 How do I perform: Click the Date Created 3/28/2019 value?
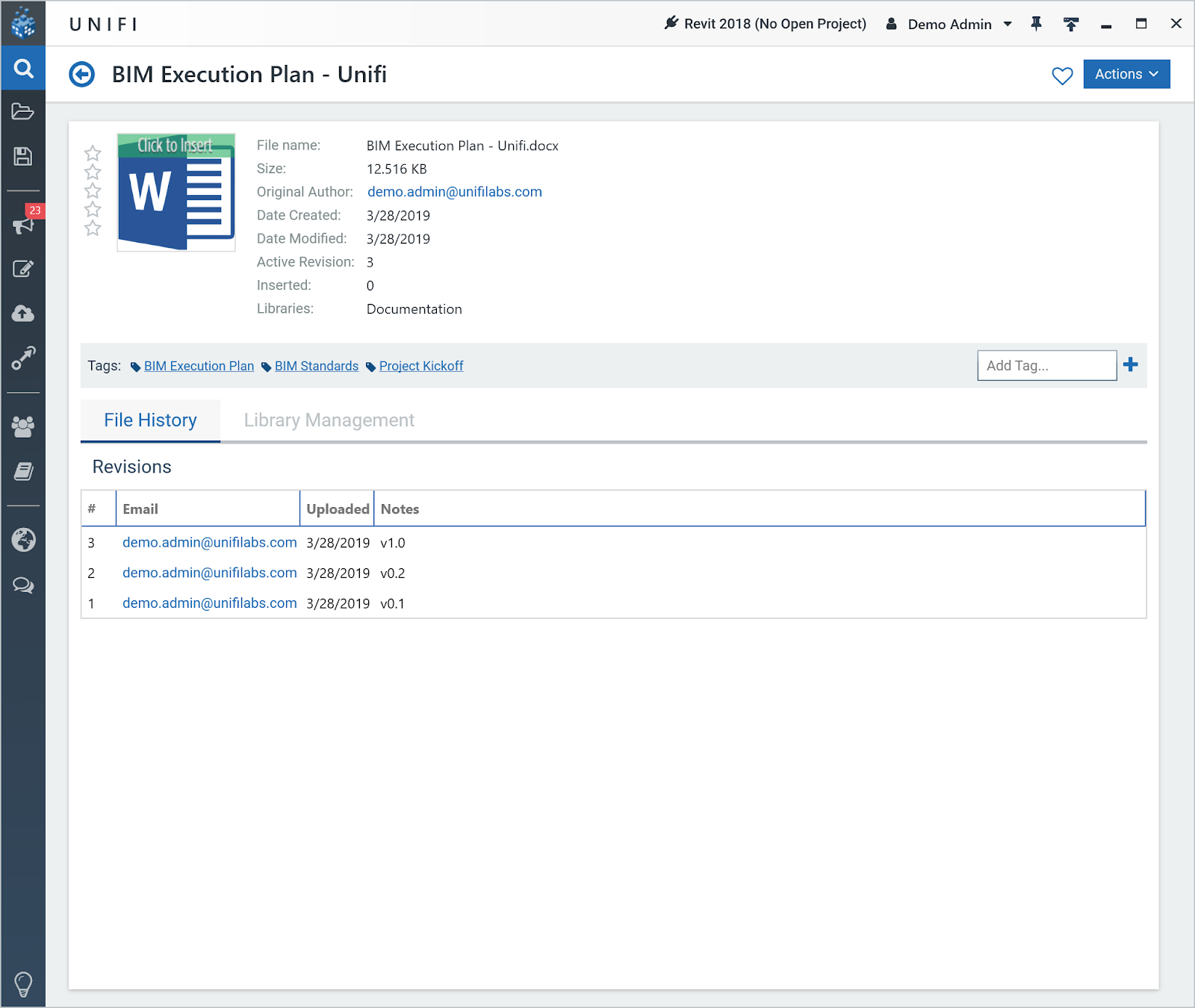tap(398, 216)
